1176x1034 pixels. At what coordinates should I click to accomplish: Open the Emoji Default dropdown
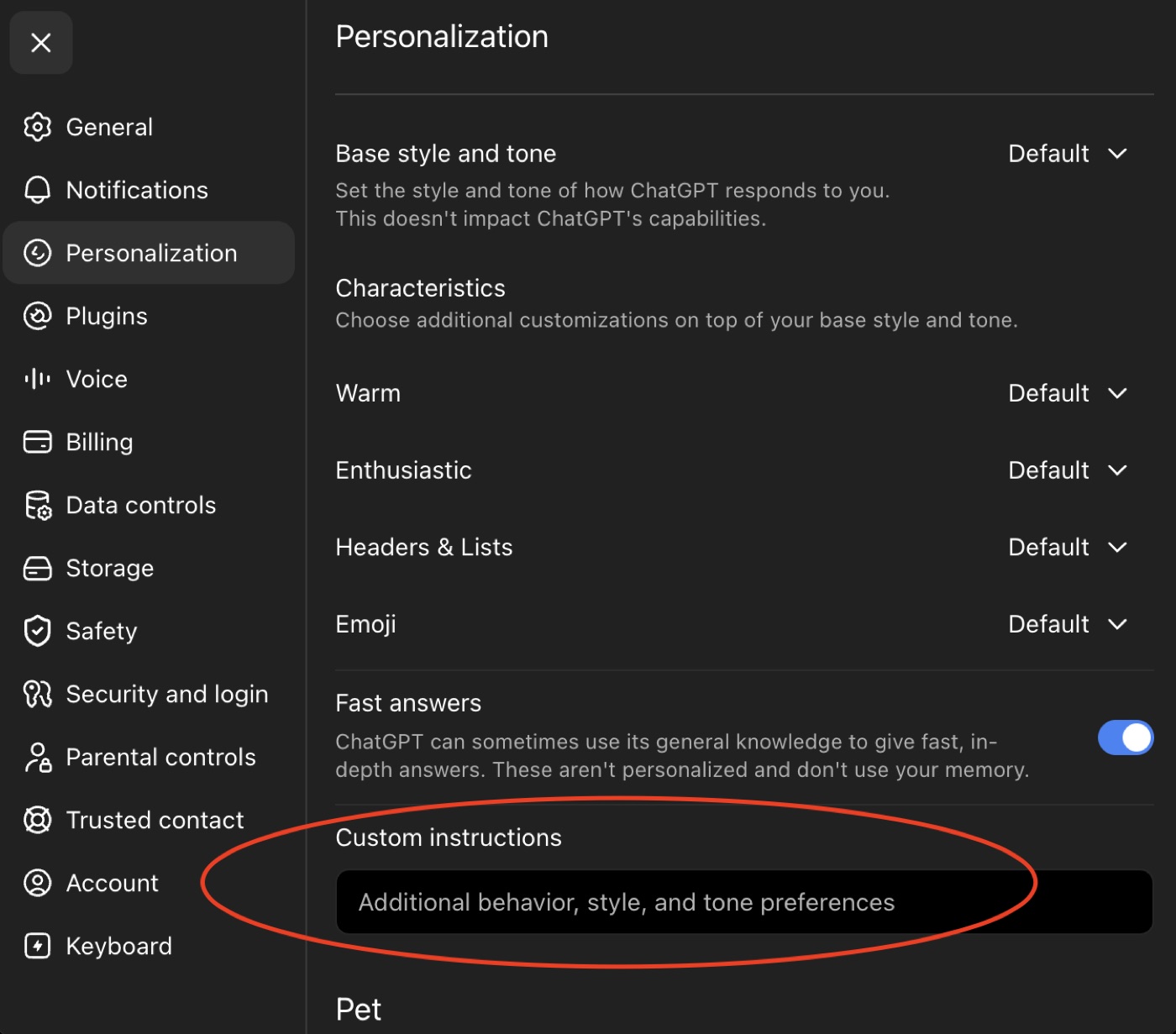pos(1068,624)
